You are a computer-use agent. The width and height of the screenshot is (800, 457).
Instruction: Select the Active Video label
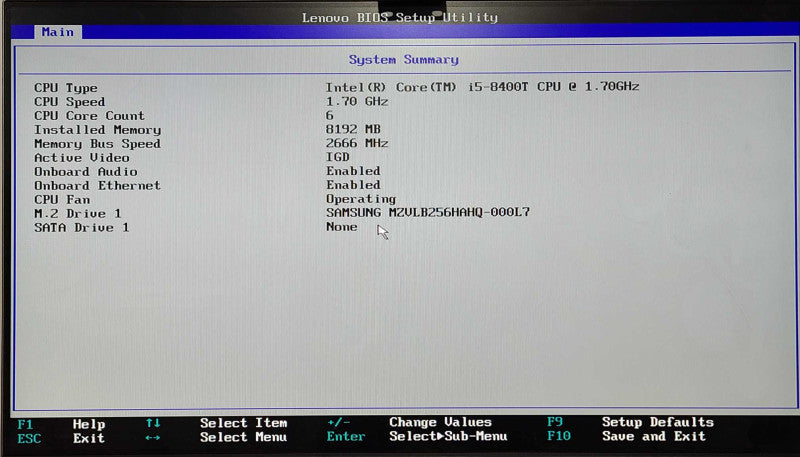82,158
